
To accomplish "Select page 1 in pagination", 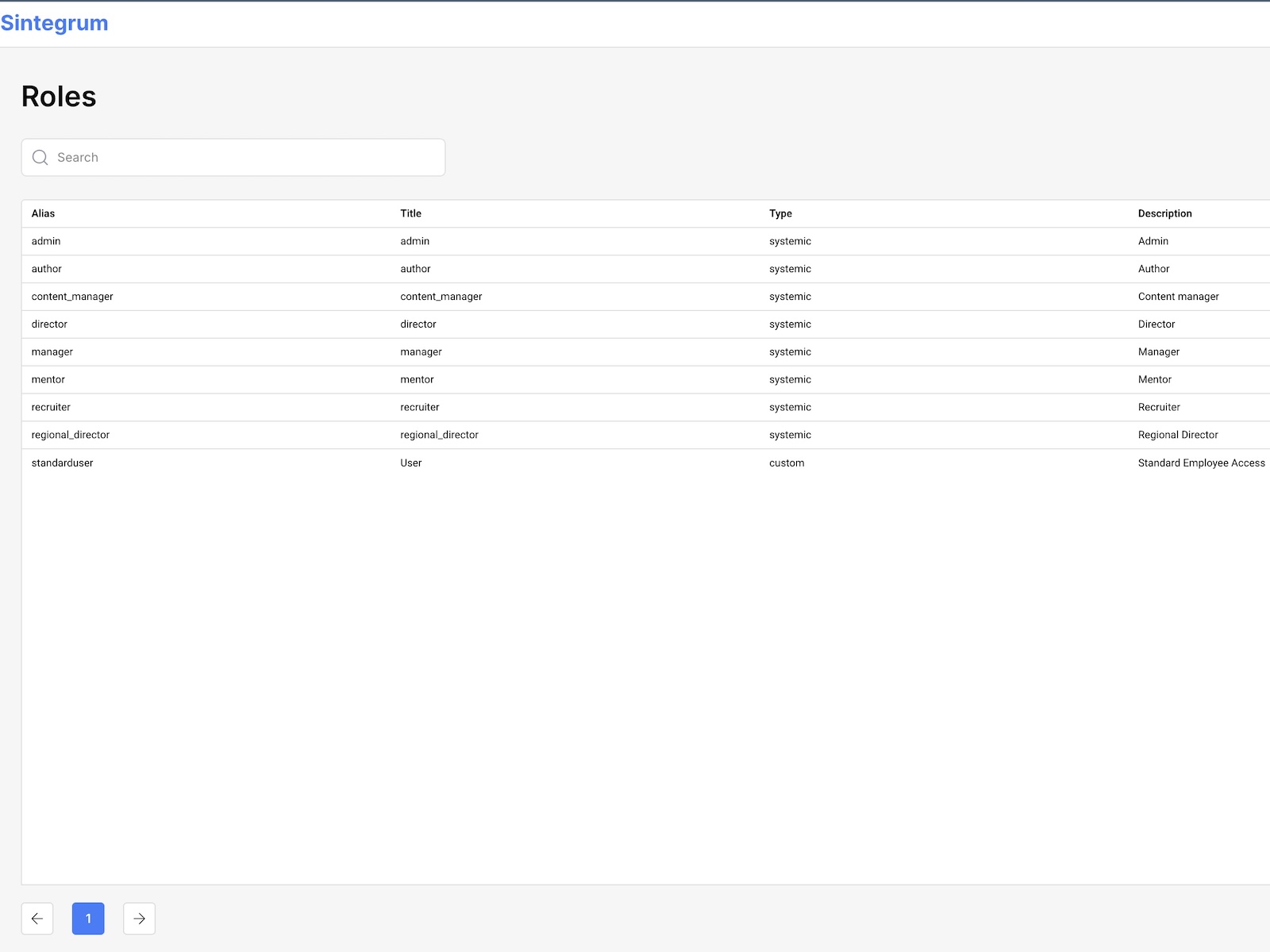I will coord(88,918).
